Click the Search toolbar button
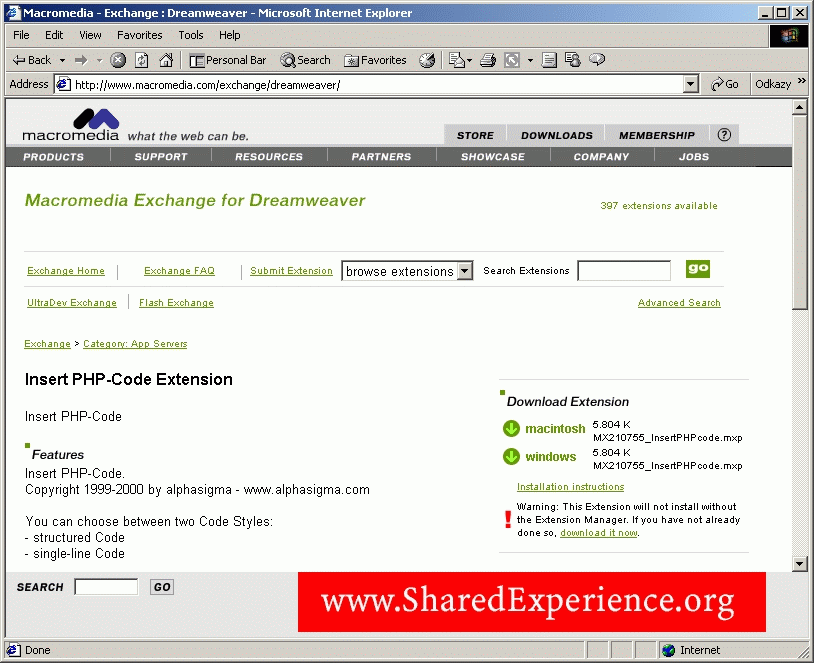 tap(305, 60)
